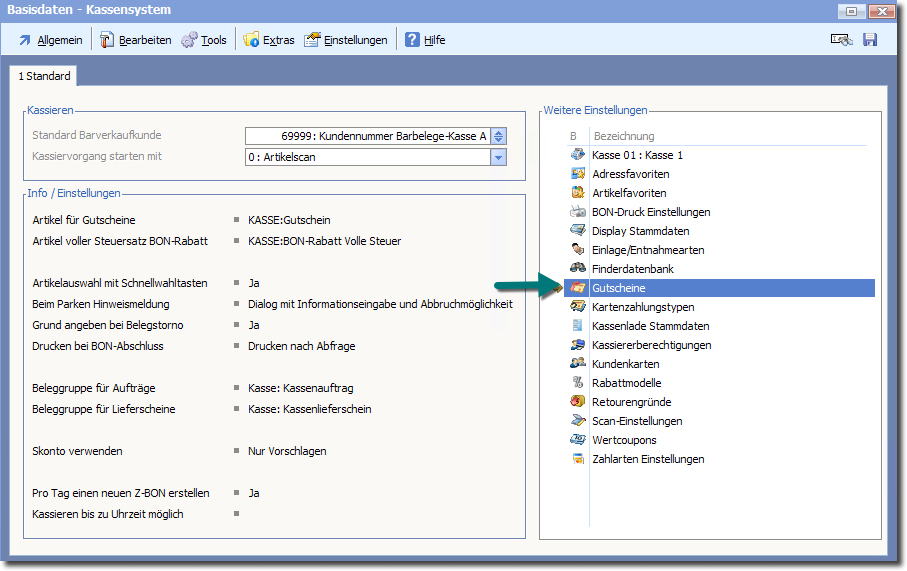
Task: Open Retourengründe icon in list
Action: pyautogui.click(x=578, y=402)
